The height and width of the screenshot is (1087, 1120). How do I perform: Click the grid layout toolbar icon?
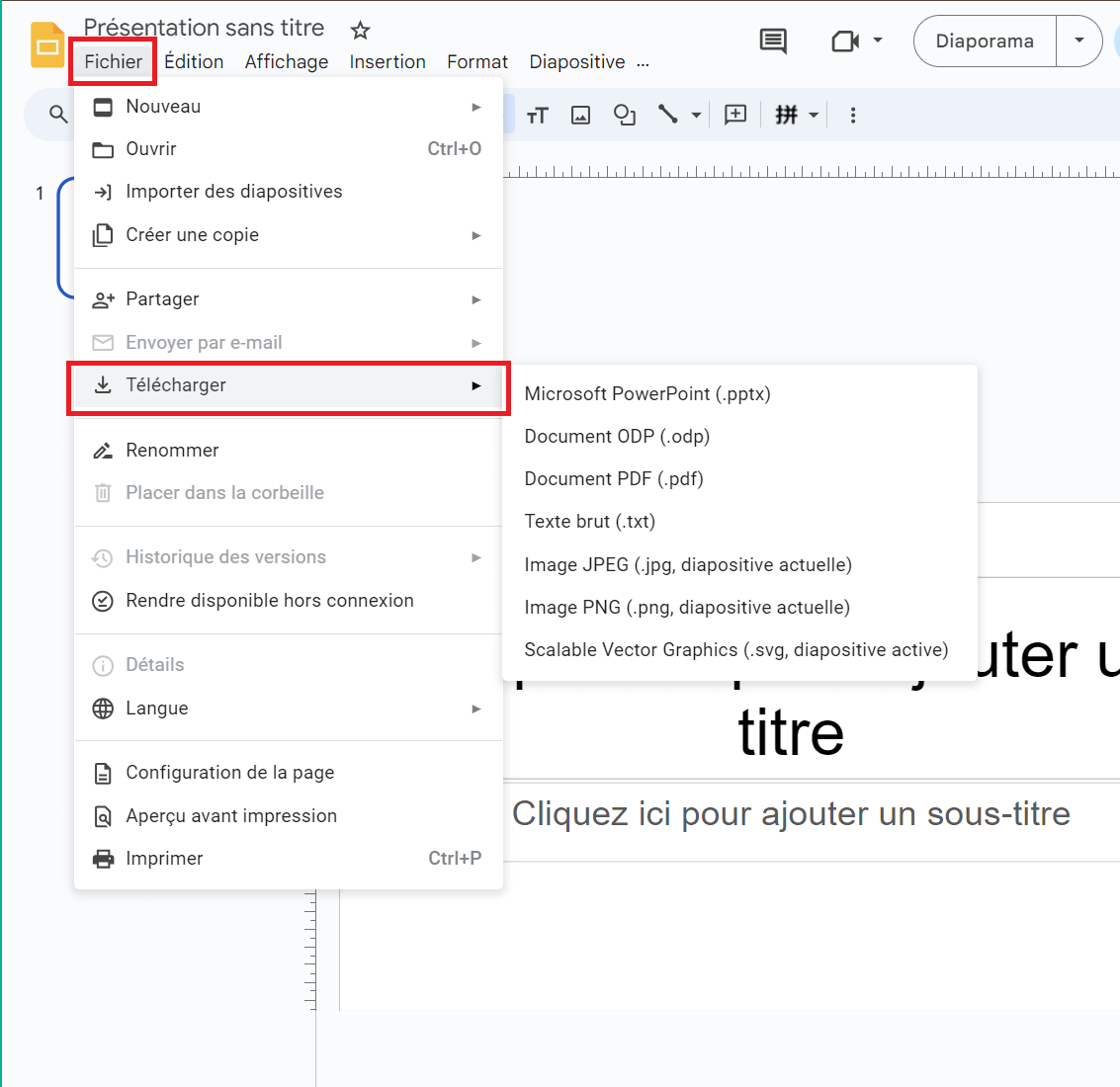[x=787, y=115]
